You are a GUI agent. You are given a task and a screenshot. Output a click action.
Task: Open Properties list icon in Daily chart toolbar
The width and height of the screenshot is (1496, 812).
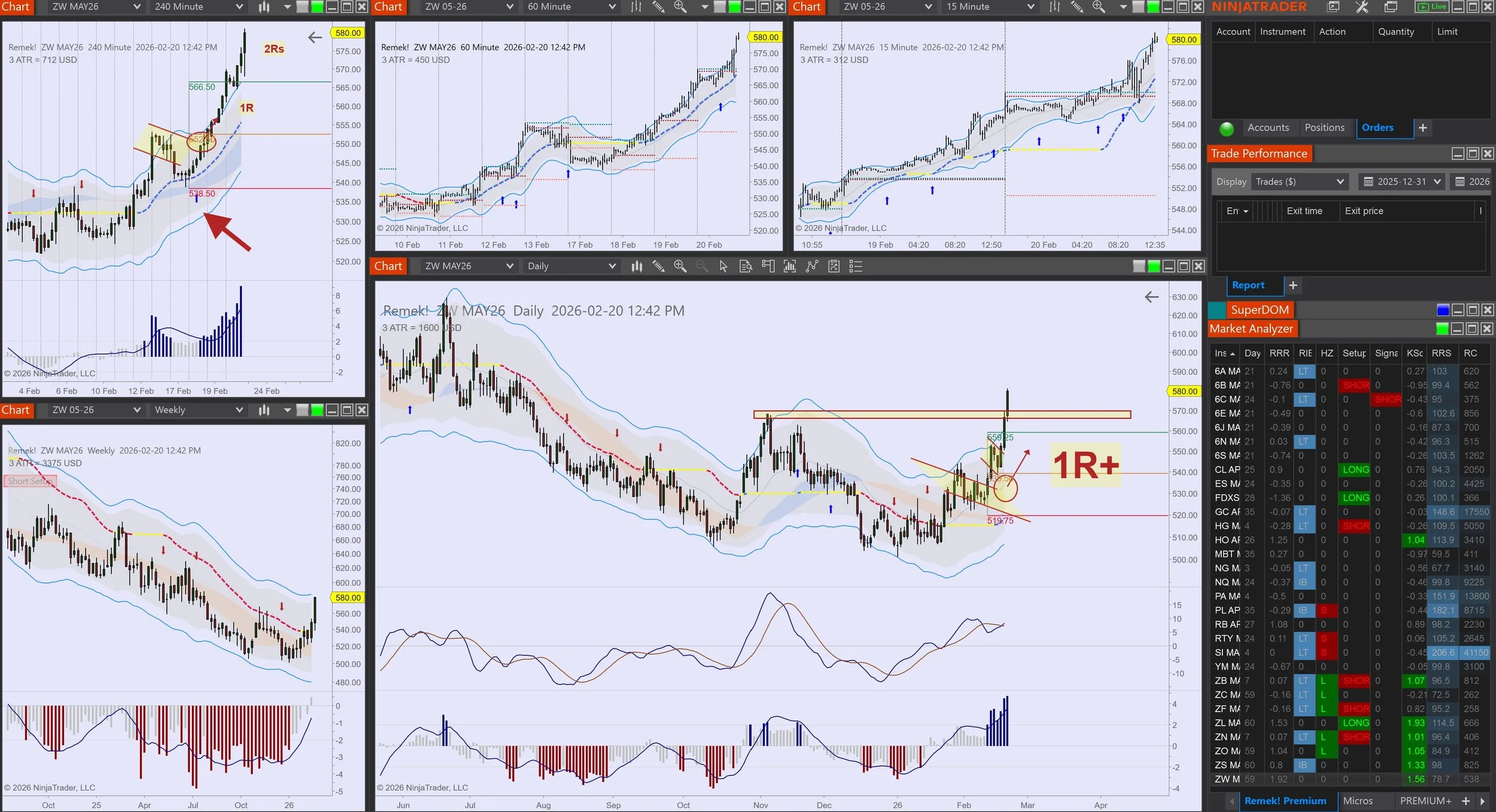click(x=856, y=266)
